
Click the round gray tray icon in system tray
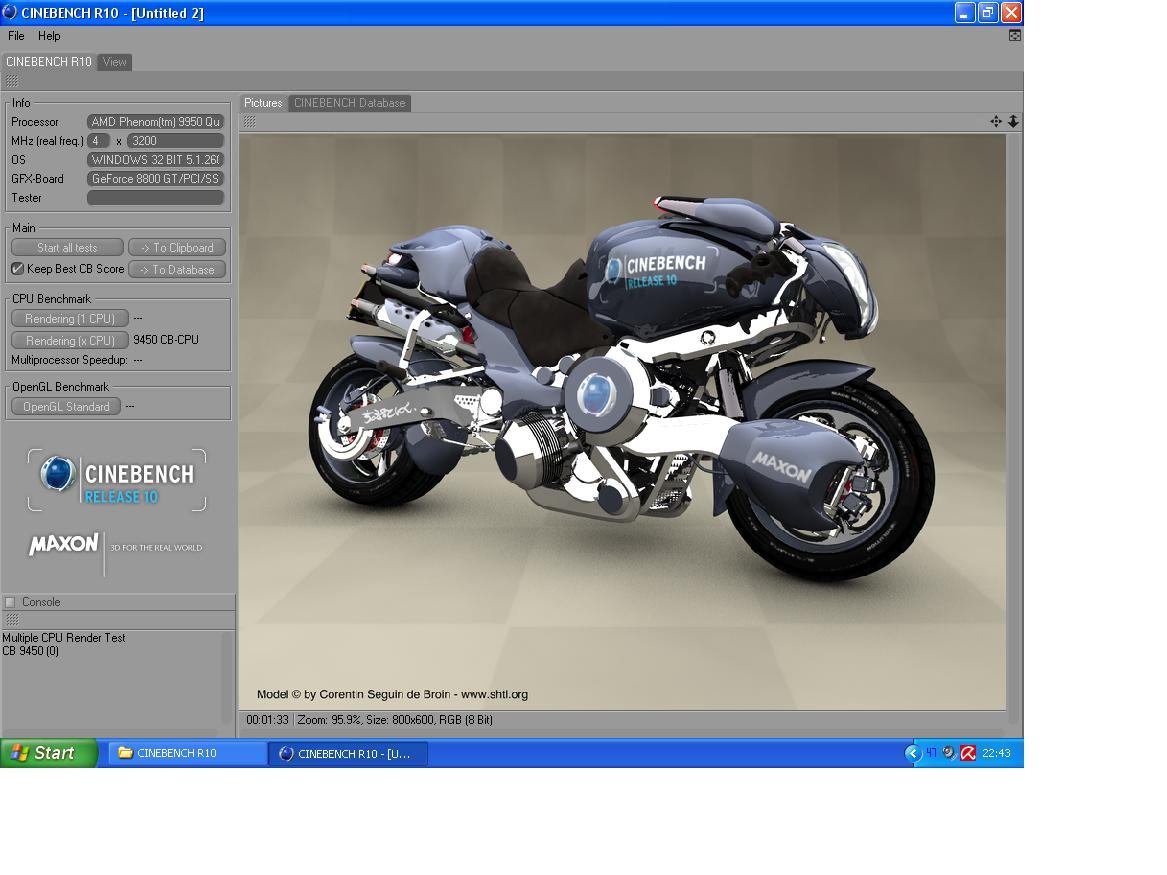(x=949, y=753)
